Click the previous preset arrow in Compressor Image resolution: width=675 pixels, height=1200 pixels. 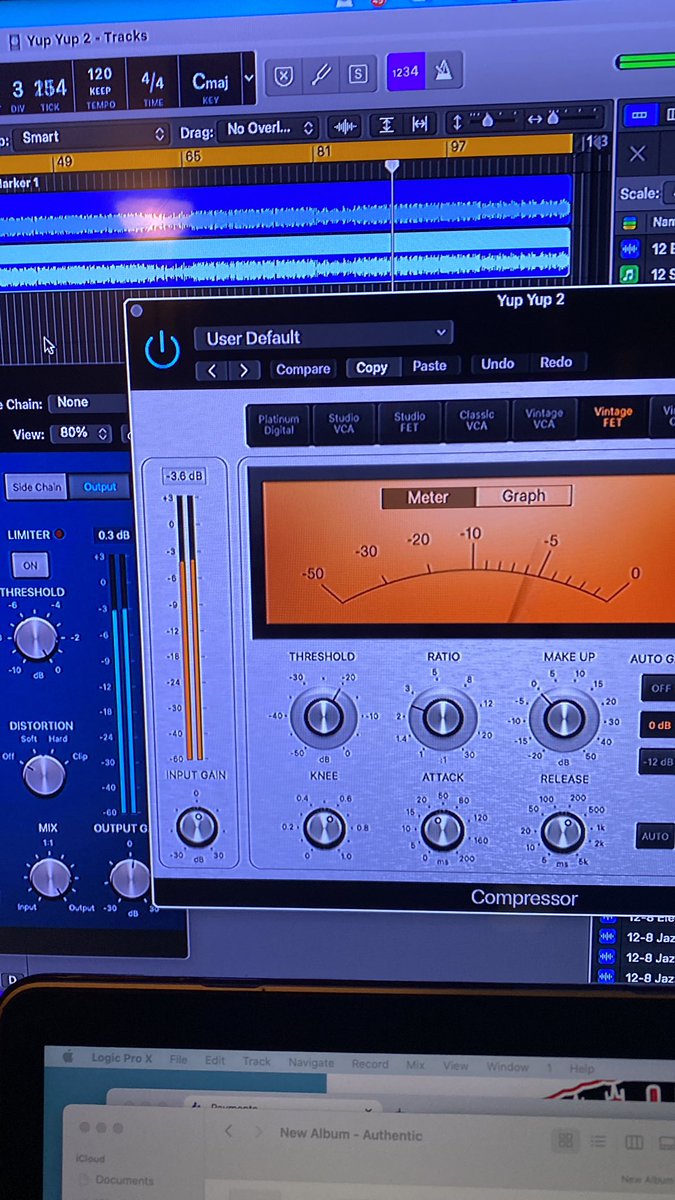tap(212, 370)
